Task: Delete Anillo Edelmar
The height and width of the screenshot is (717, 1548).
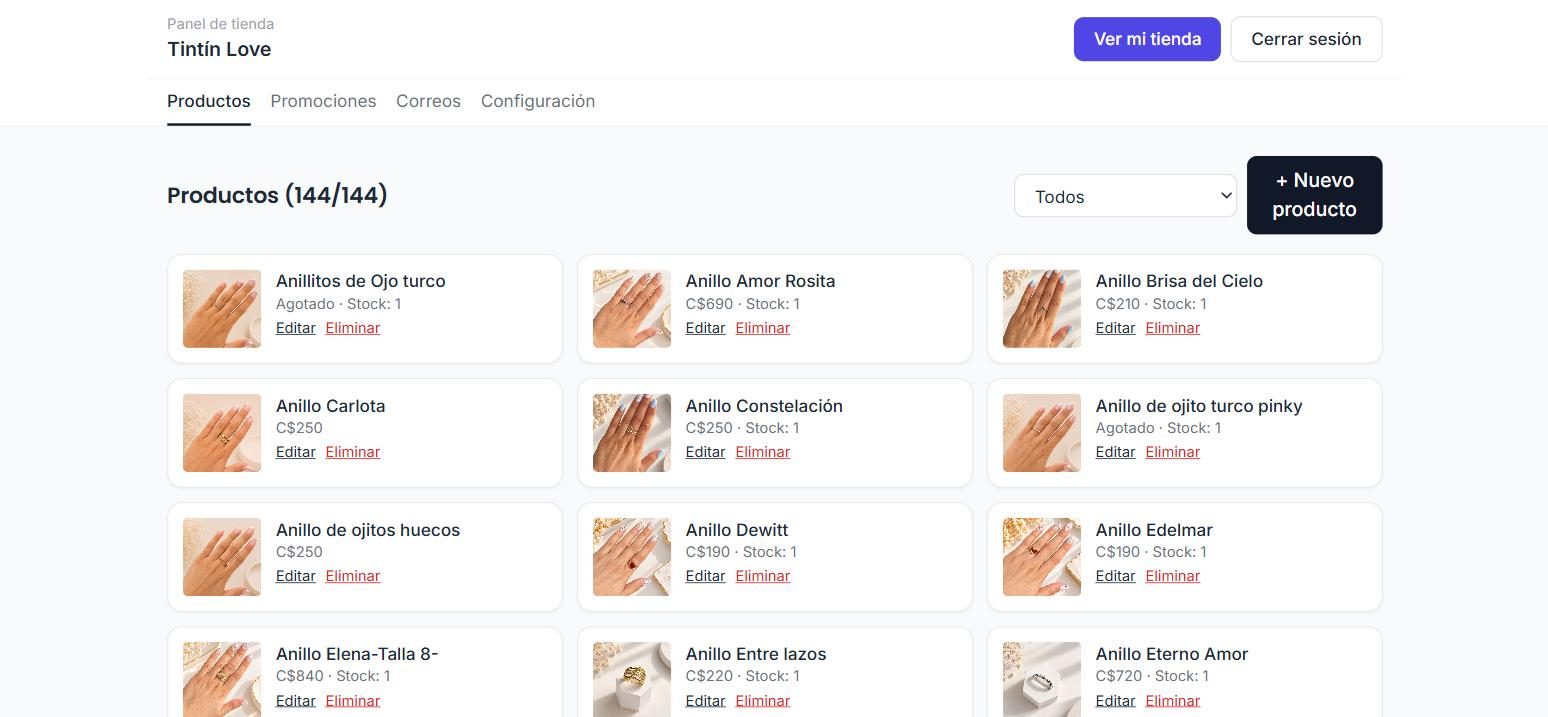Action: [1172, 576]
